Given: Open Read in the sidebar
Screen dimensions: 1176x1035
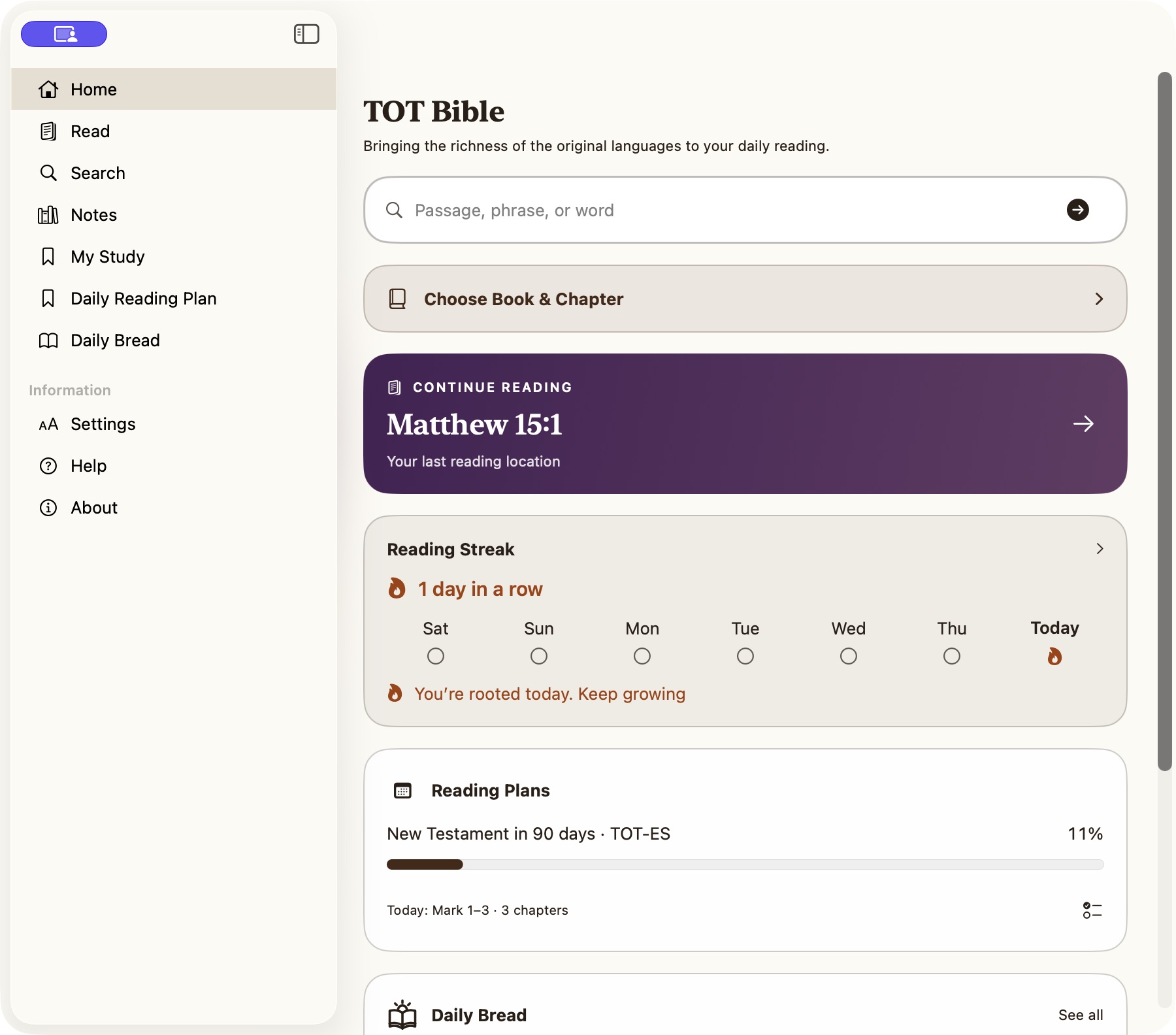Looking at the screenshot, I should (174, 131).
